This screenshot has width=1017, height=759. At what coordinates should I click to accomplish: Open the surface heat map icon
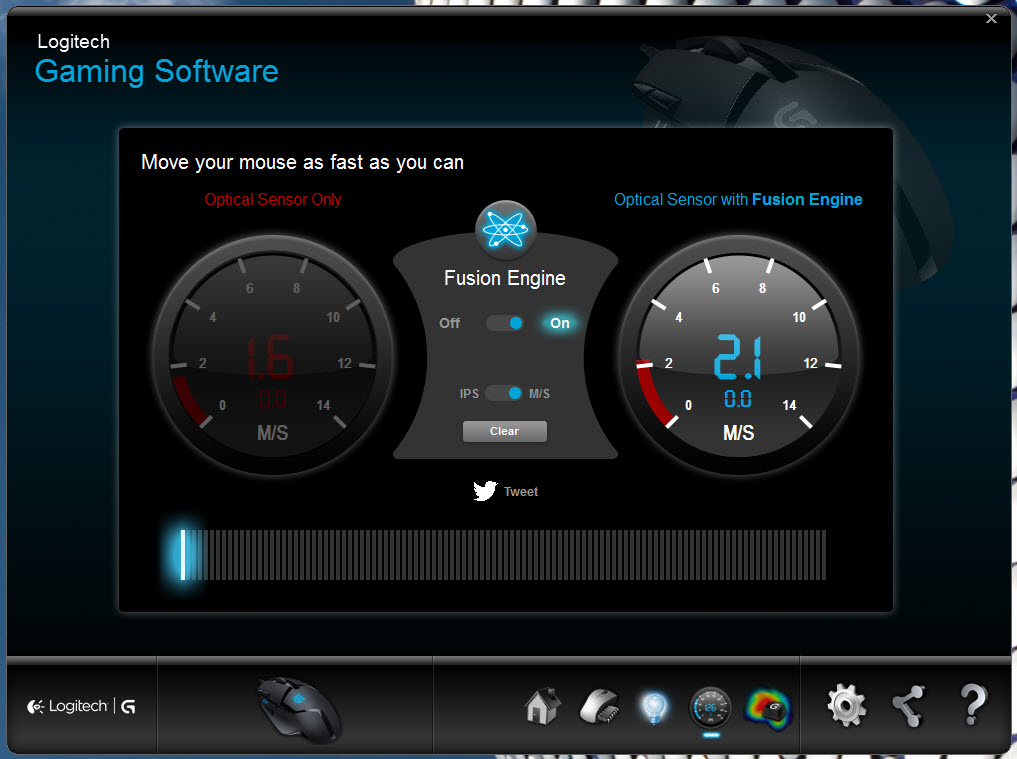(769, 708)
